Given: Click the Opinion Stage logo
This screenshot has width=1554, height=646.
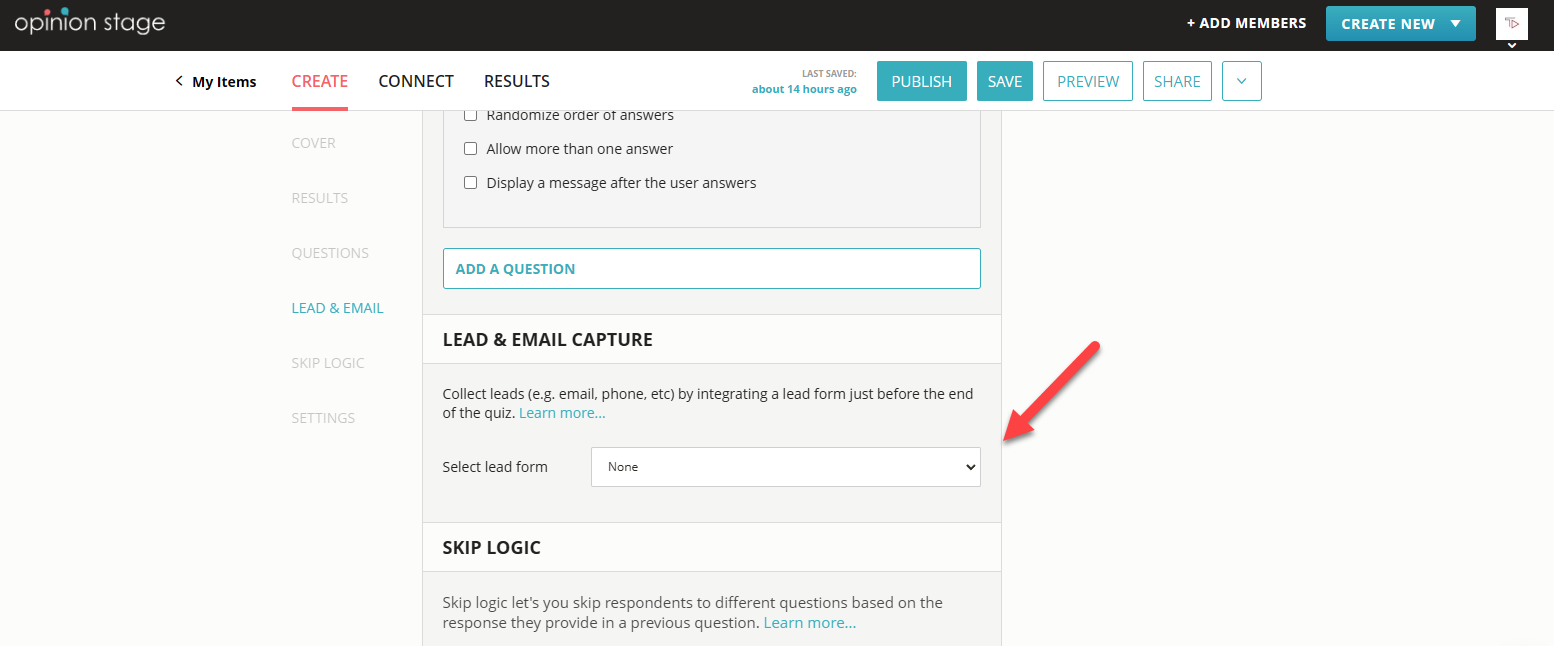Looking at the screenshot, I should [x=90, y=20].
